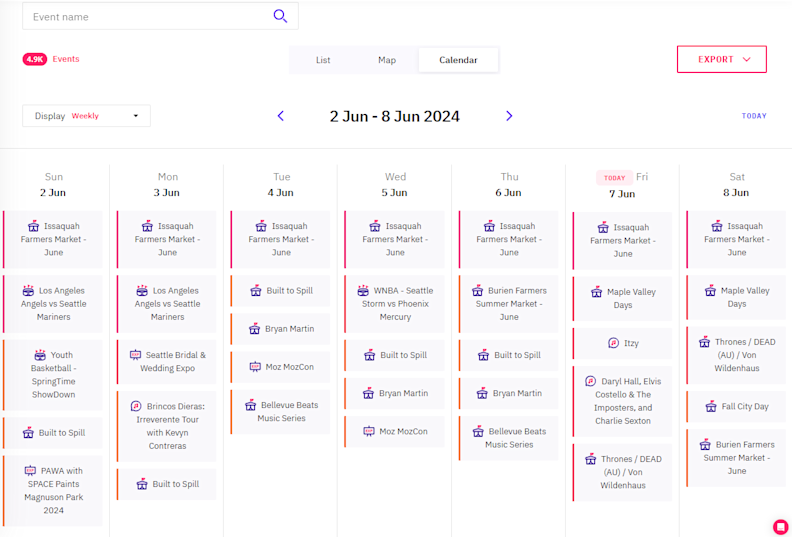Click the Youth Basketball sports icon
Viewport: 792px width, 537px height.
(x=40, y=355)
